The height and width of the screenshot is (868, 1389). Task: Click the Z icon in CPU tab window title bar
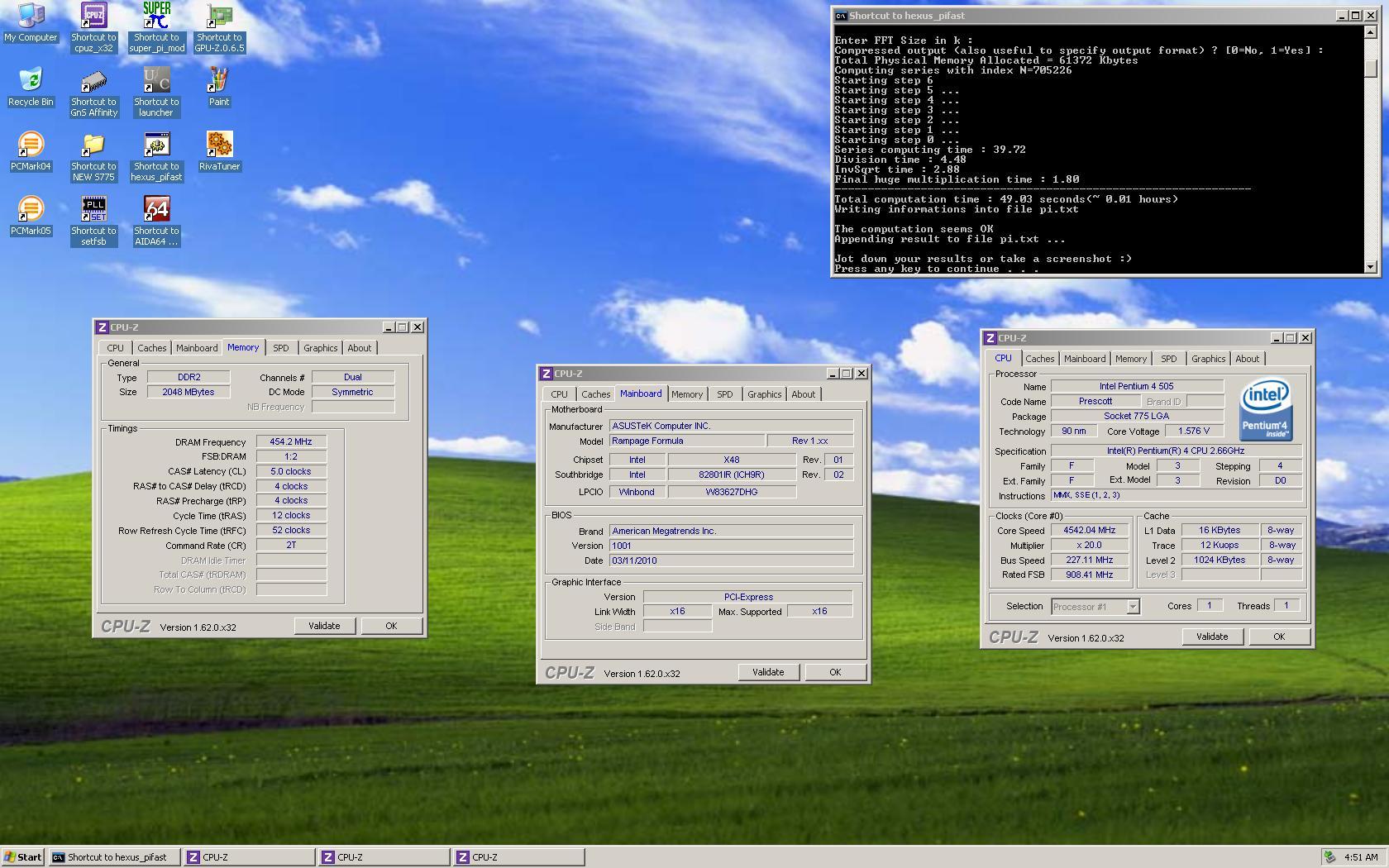coord(990,338)
